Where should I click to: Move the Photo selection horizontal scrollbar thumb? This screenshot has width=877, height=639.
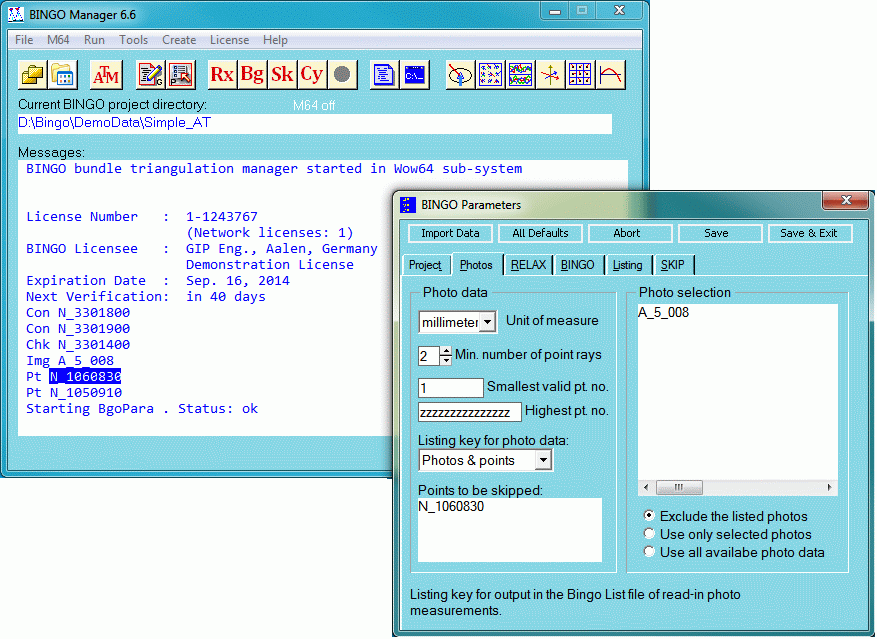point(679,487)
